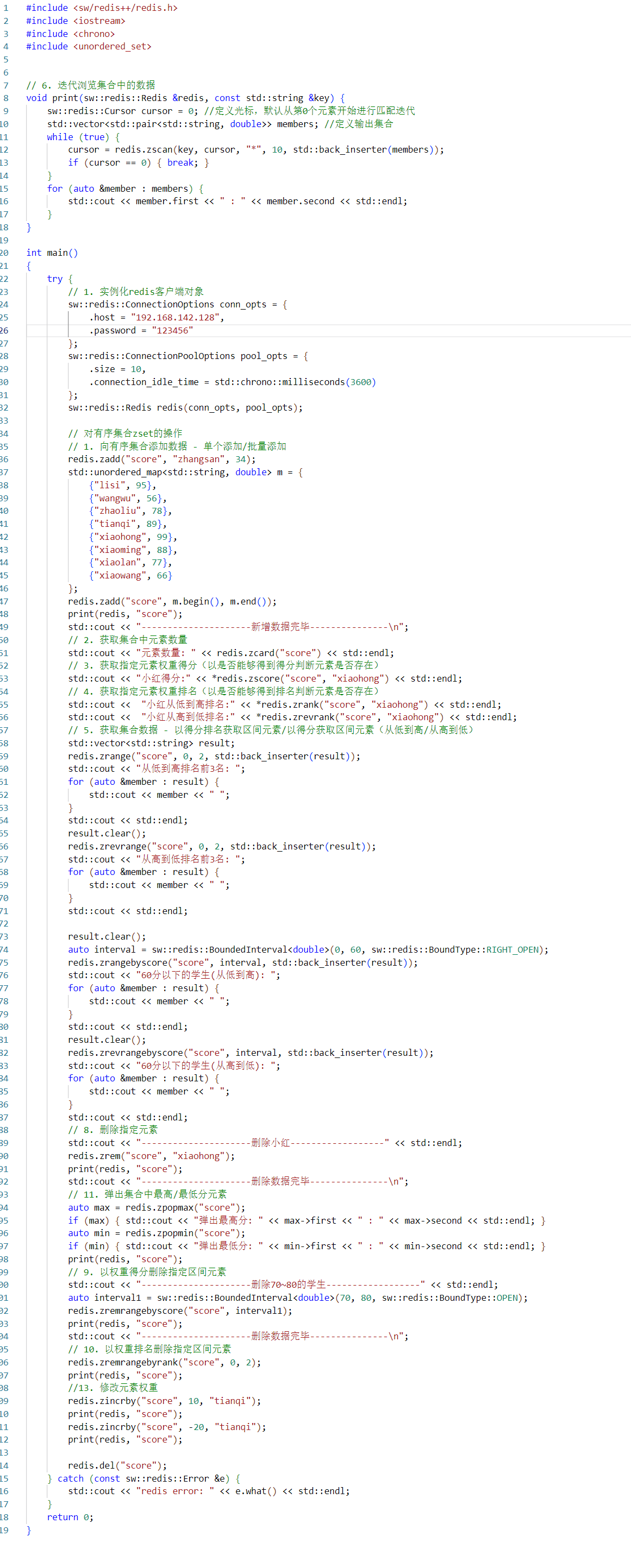The height and width of the screenshot is (1568, 631).
Task: Click the '#include <unordered_set>' line
Action: point(89,46)
